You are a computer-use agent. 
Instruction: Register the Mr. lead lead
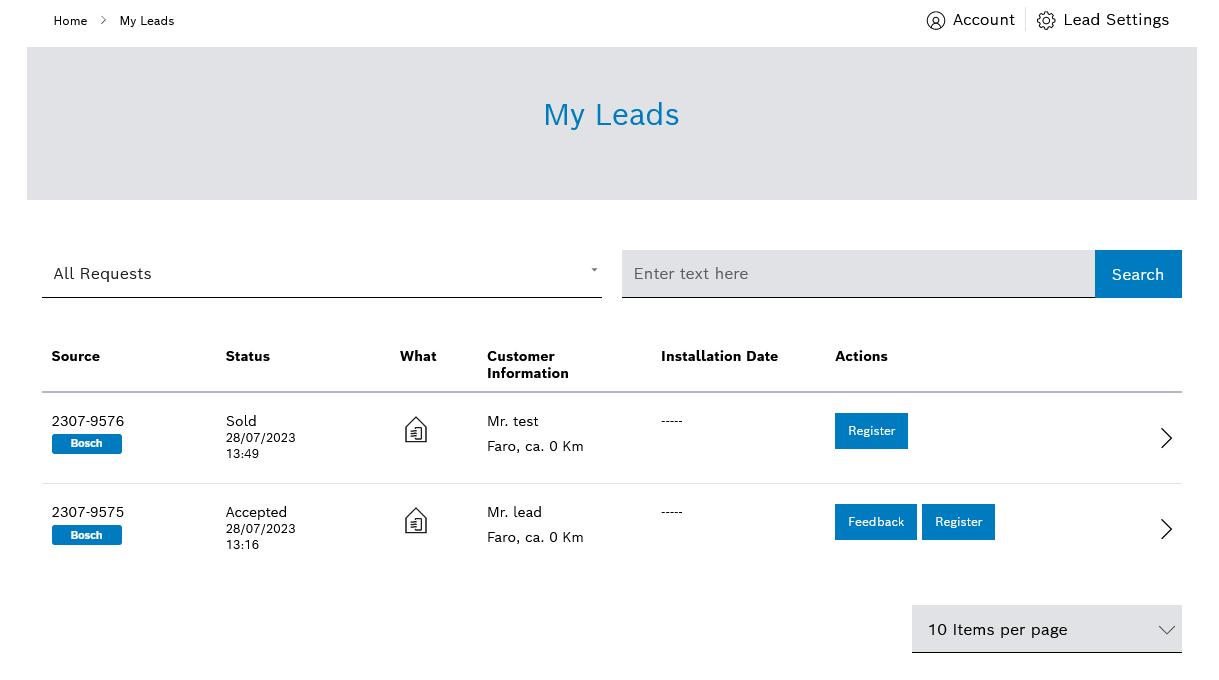[958, 522]
